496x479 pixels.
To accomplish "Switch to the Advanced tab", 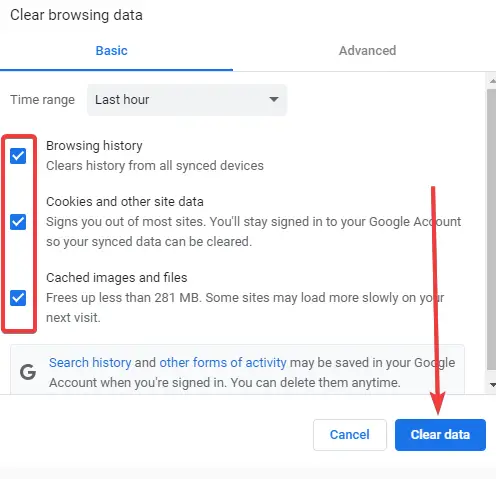I will pos(367,51).
